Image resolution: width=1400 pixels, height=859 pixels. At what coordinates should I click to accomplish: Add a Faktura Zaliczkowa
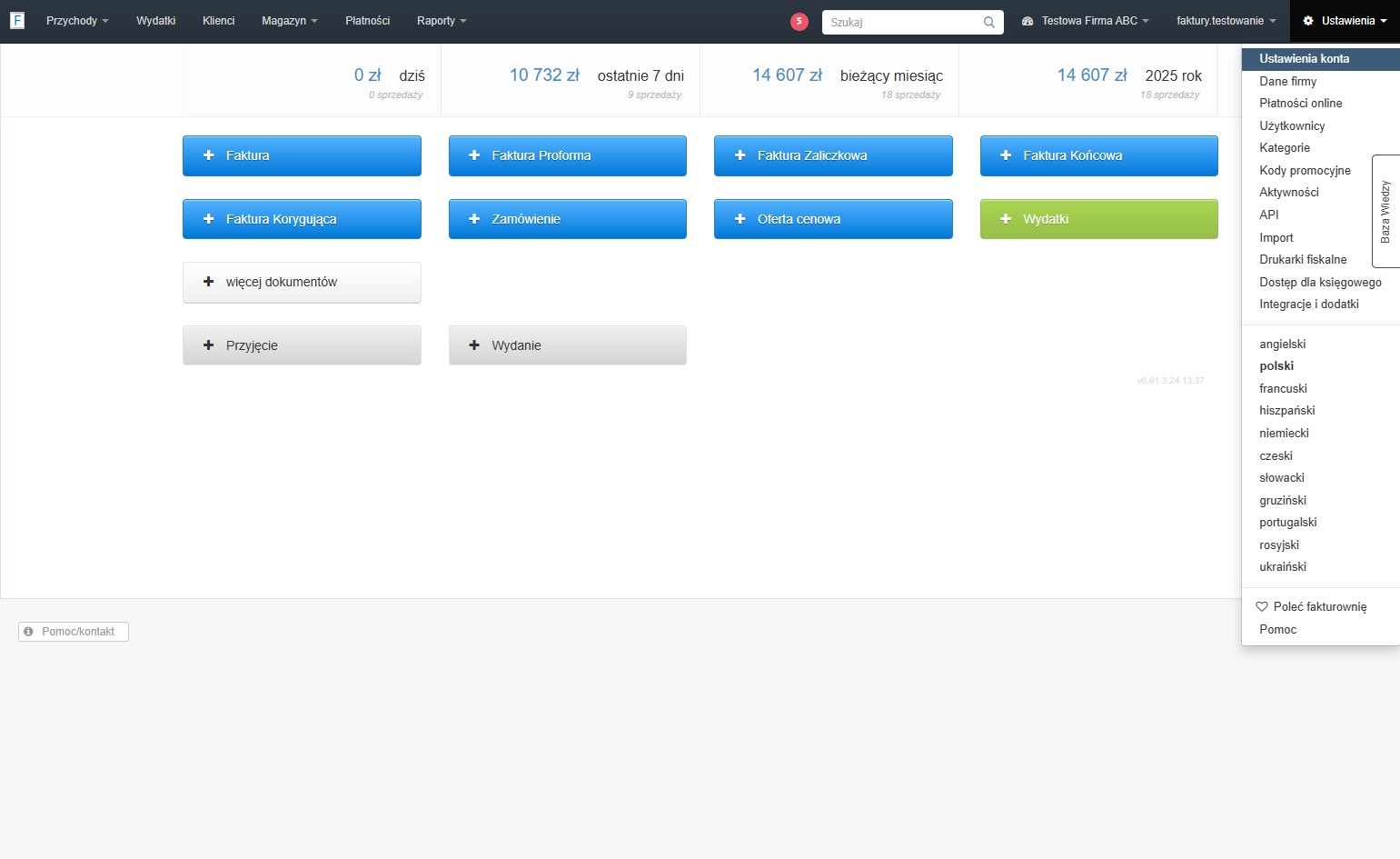point(833,155)
